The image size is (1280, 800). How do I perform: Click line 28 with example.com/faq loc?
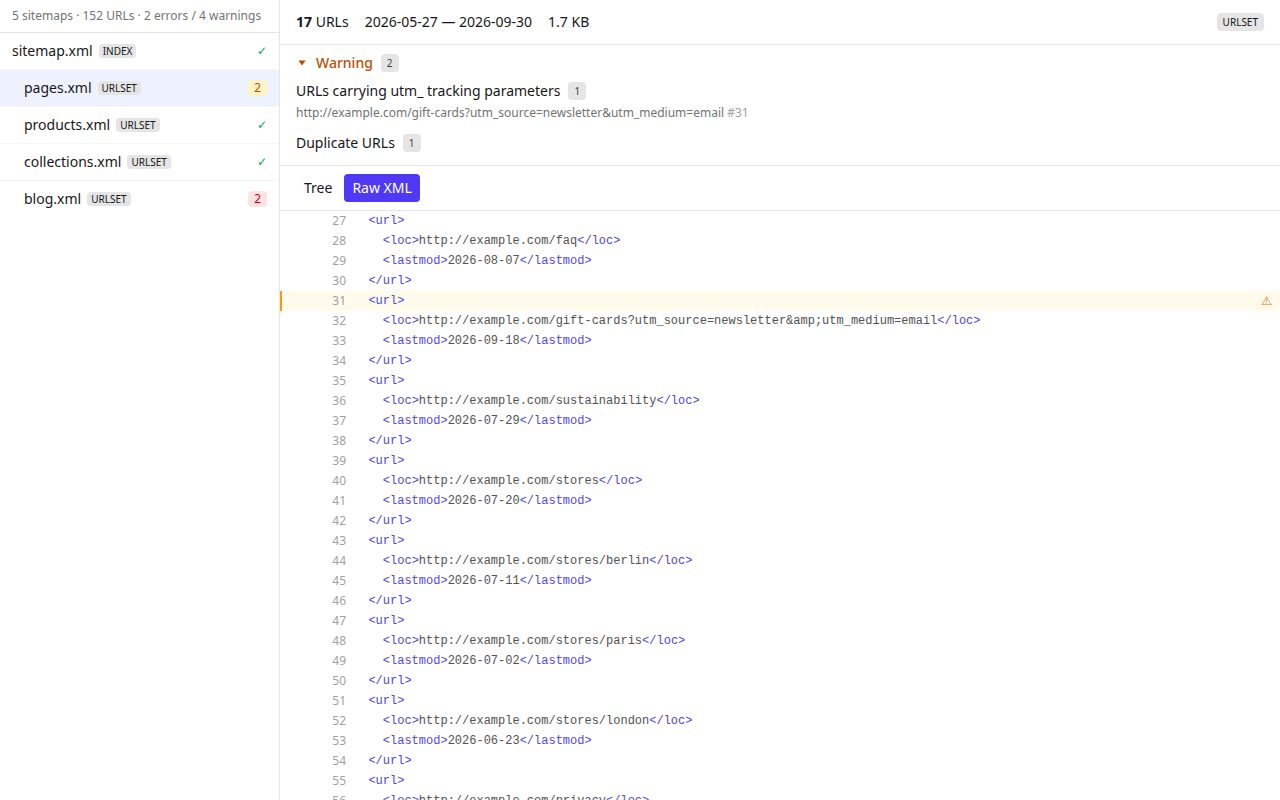(x=780, y=240)
